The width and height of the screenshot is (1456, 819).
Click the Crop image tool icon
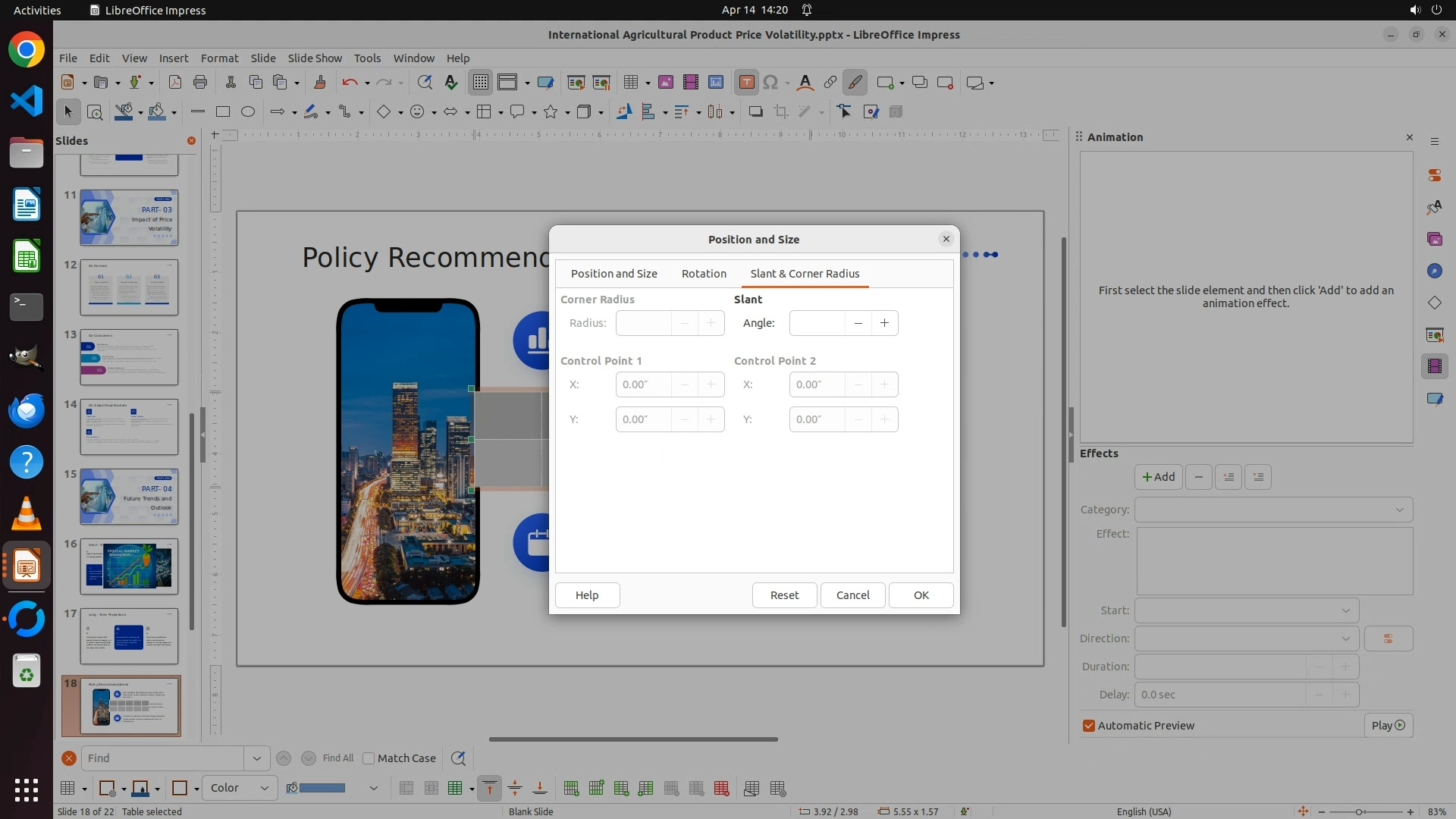[x=780, y=112]
